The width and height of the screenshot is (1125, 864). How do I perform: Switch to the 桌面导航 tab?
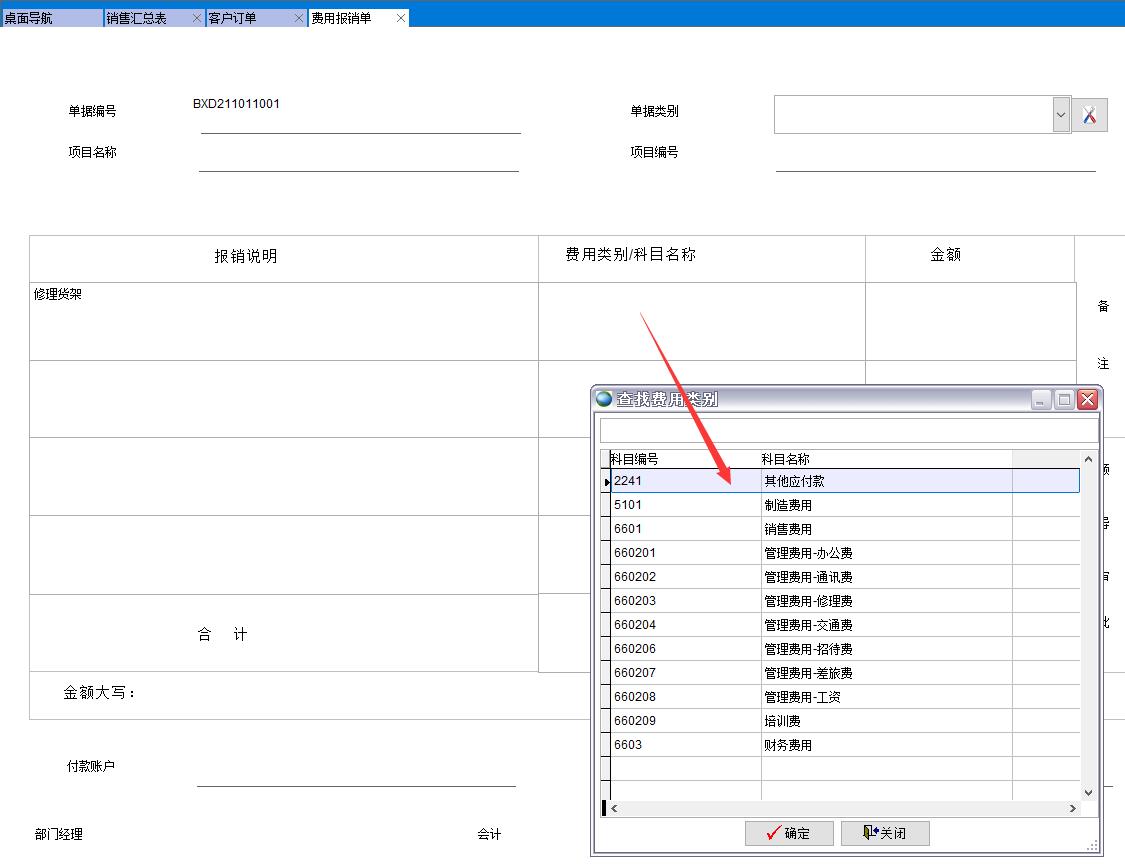pyautogui.click(x=50, y=17)
